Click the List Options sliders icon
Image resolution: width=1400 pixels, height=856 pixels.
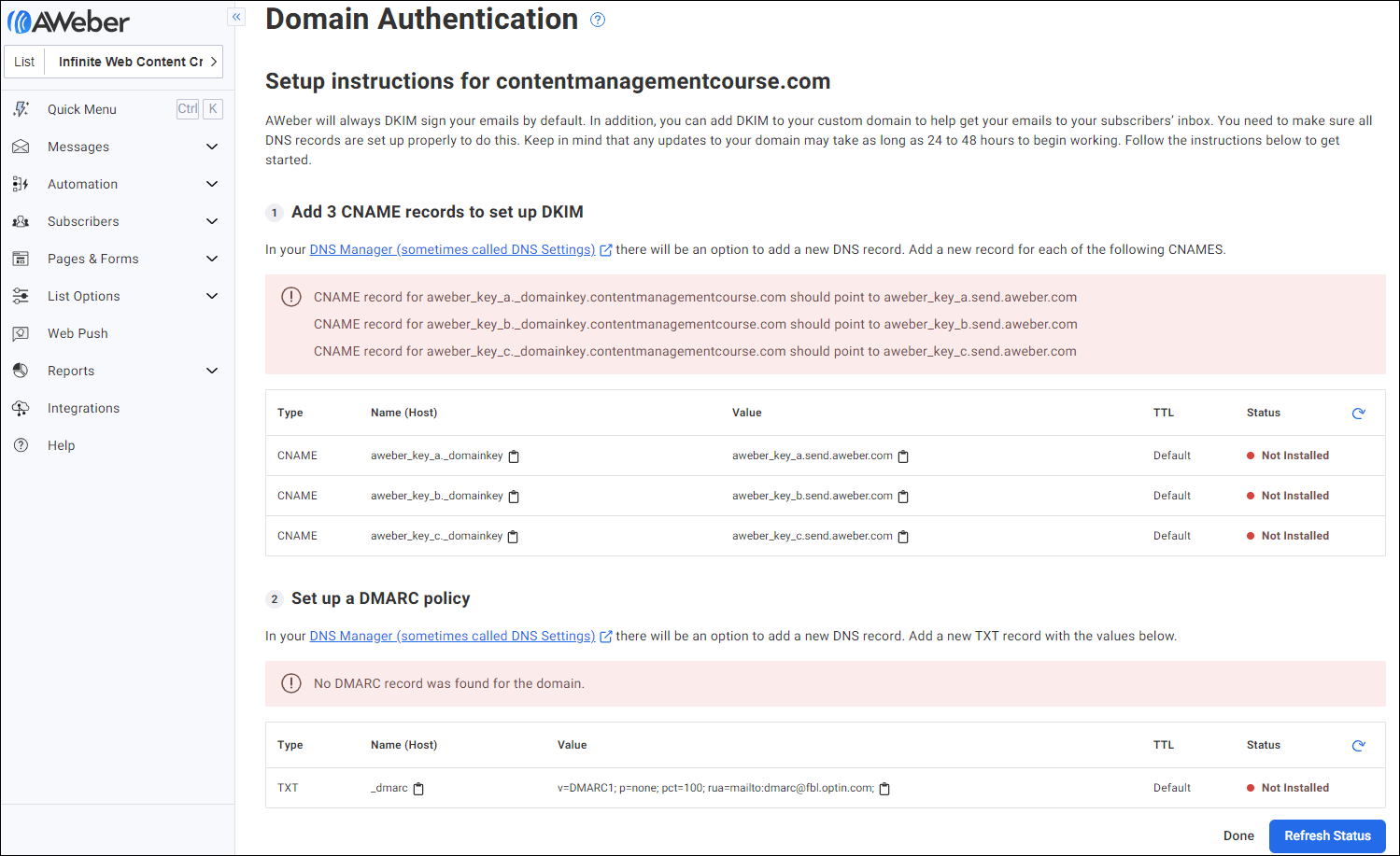click(21, 296)
